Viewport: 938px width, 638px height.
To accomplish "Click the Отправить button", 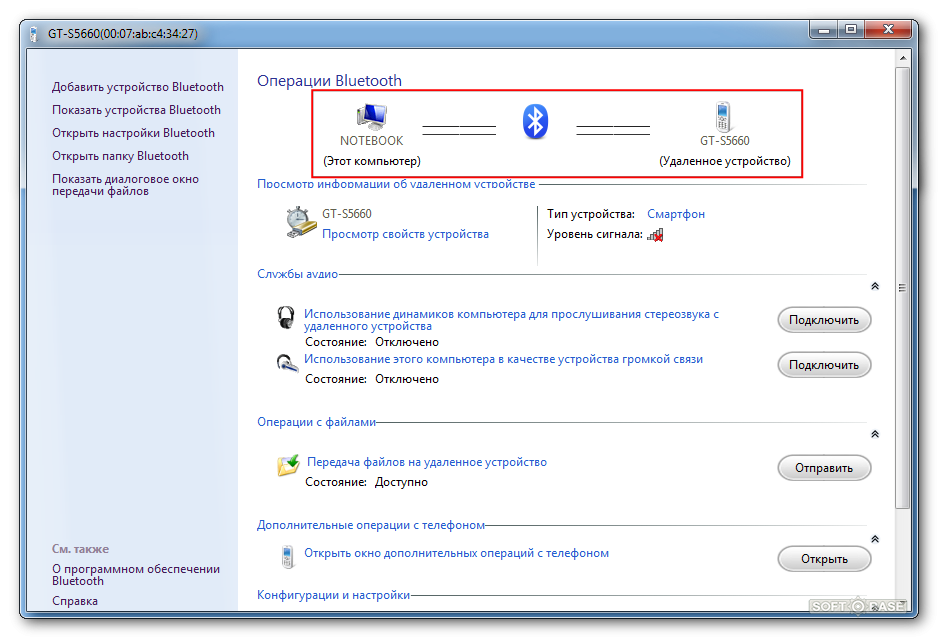I will click(824, 468).
